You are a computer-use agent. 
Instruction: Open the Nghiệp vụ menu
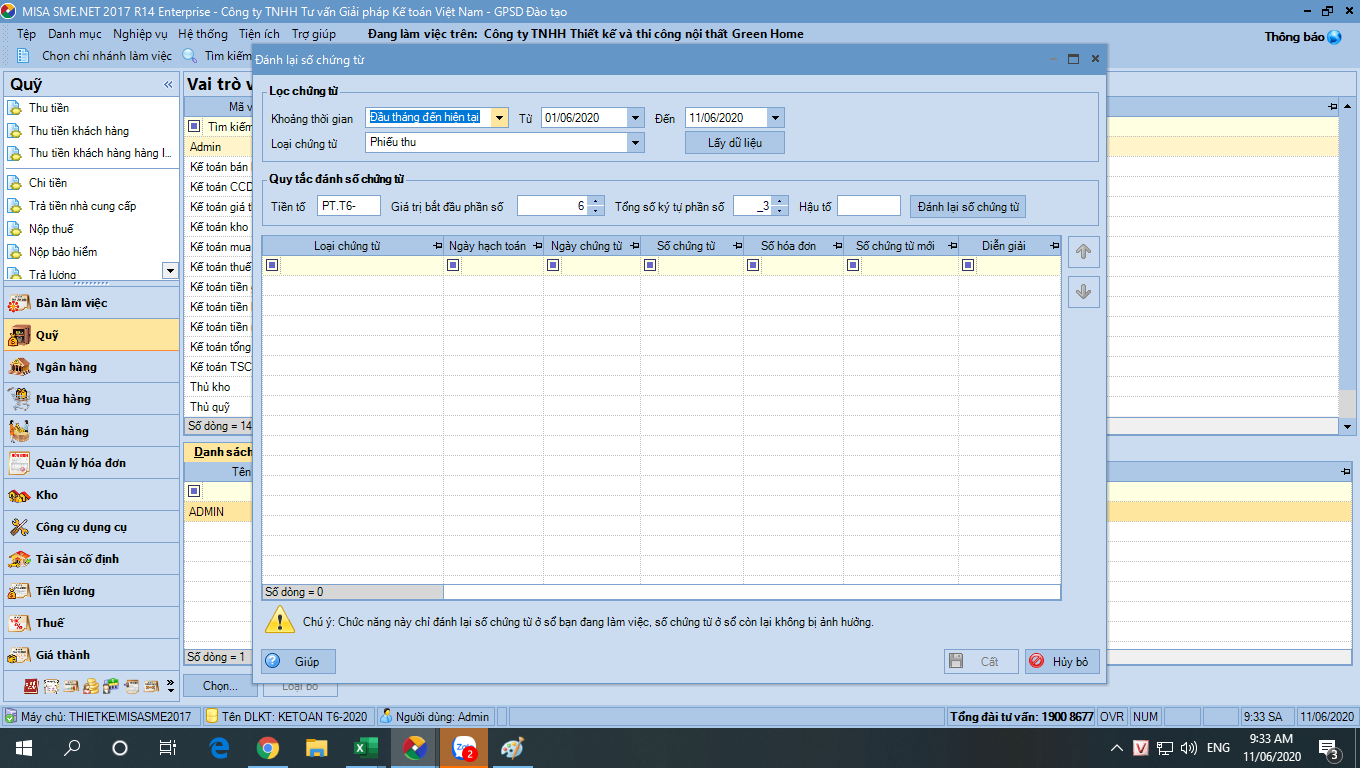coord(140,34)
